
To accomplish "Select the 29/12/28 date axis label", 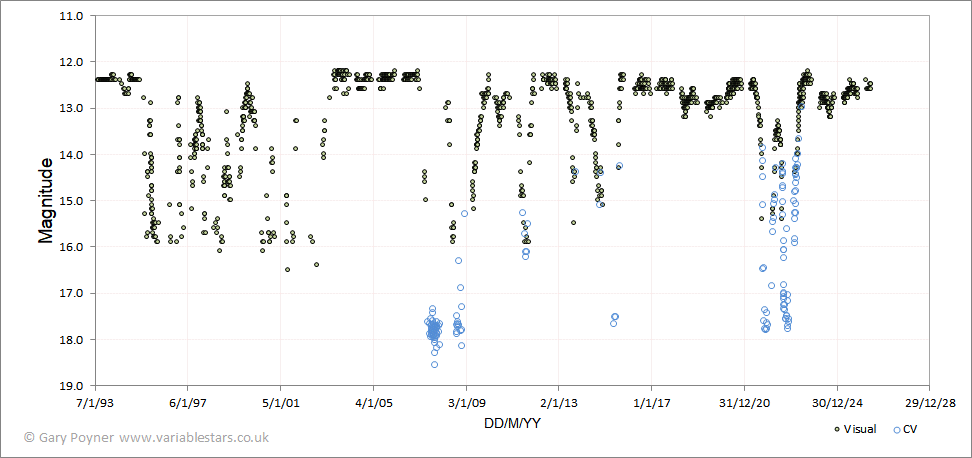I will point(929,403).
